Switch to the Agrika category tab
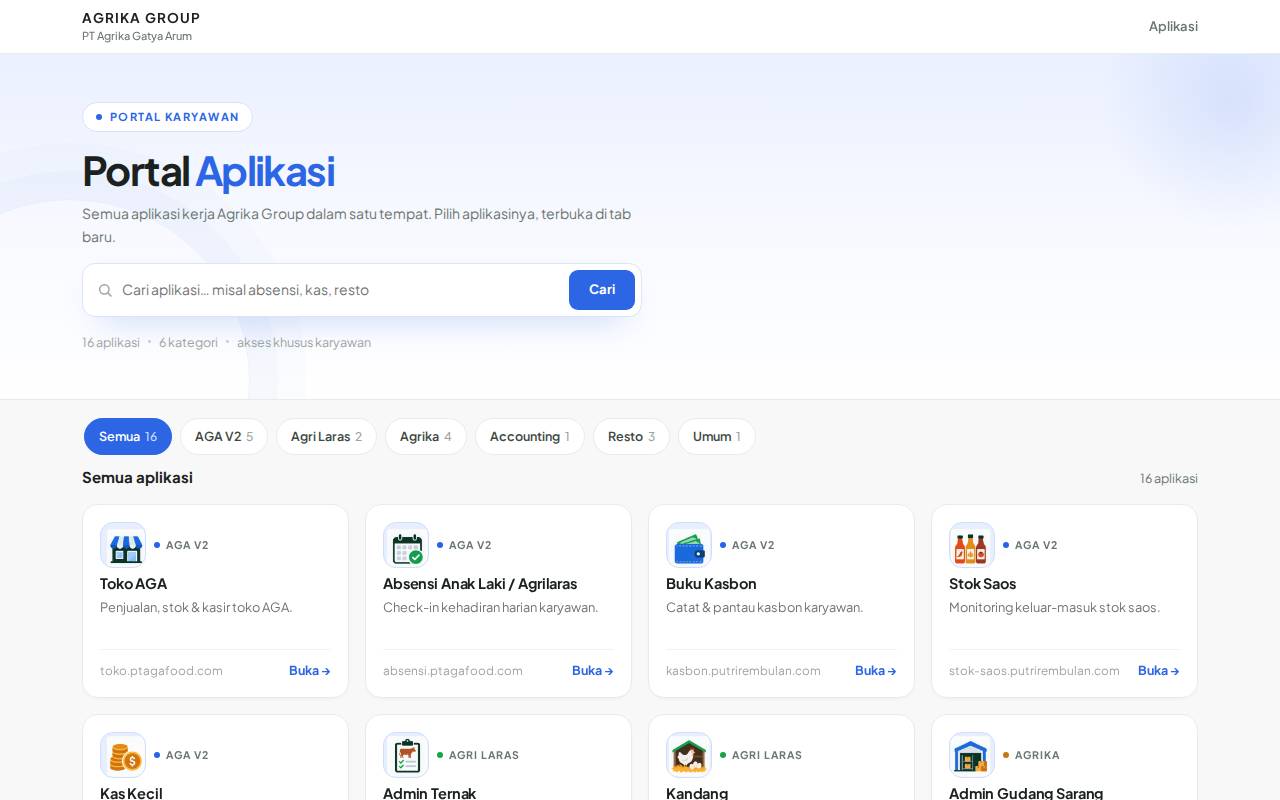 (x=426, y=437)
